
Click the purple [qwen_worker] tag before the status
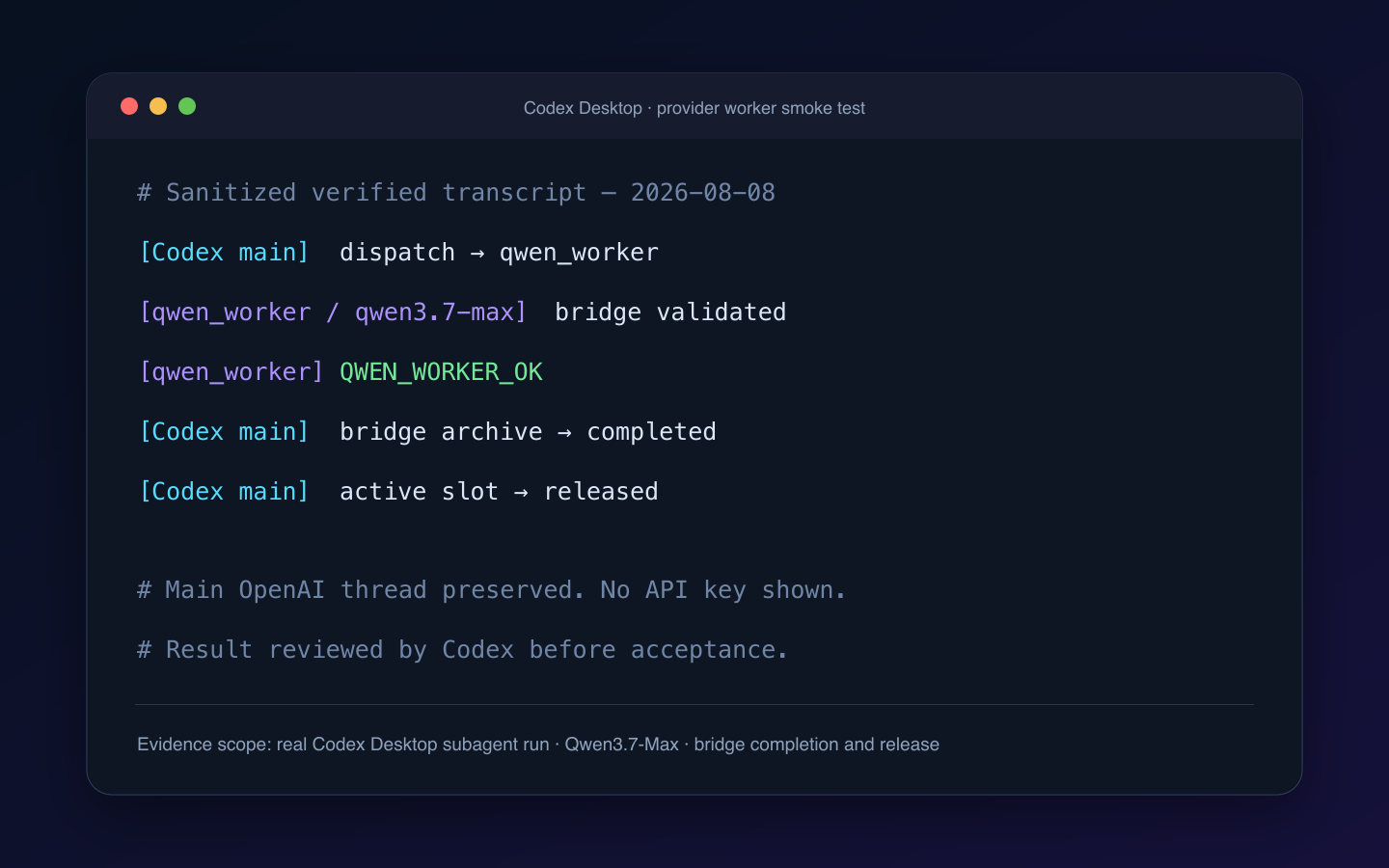[231, 372]
